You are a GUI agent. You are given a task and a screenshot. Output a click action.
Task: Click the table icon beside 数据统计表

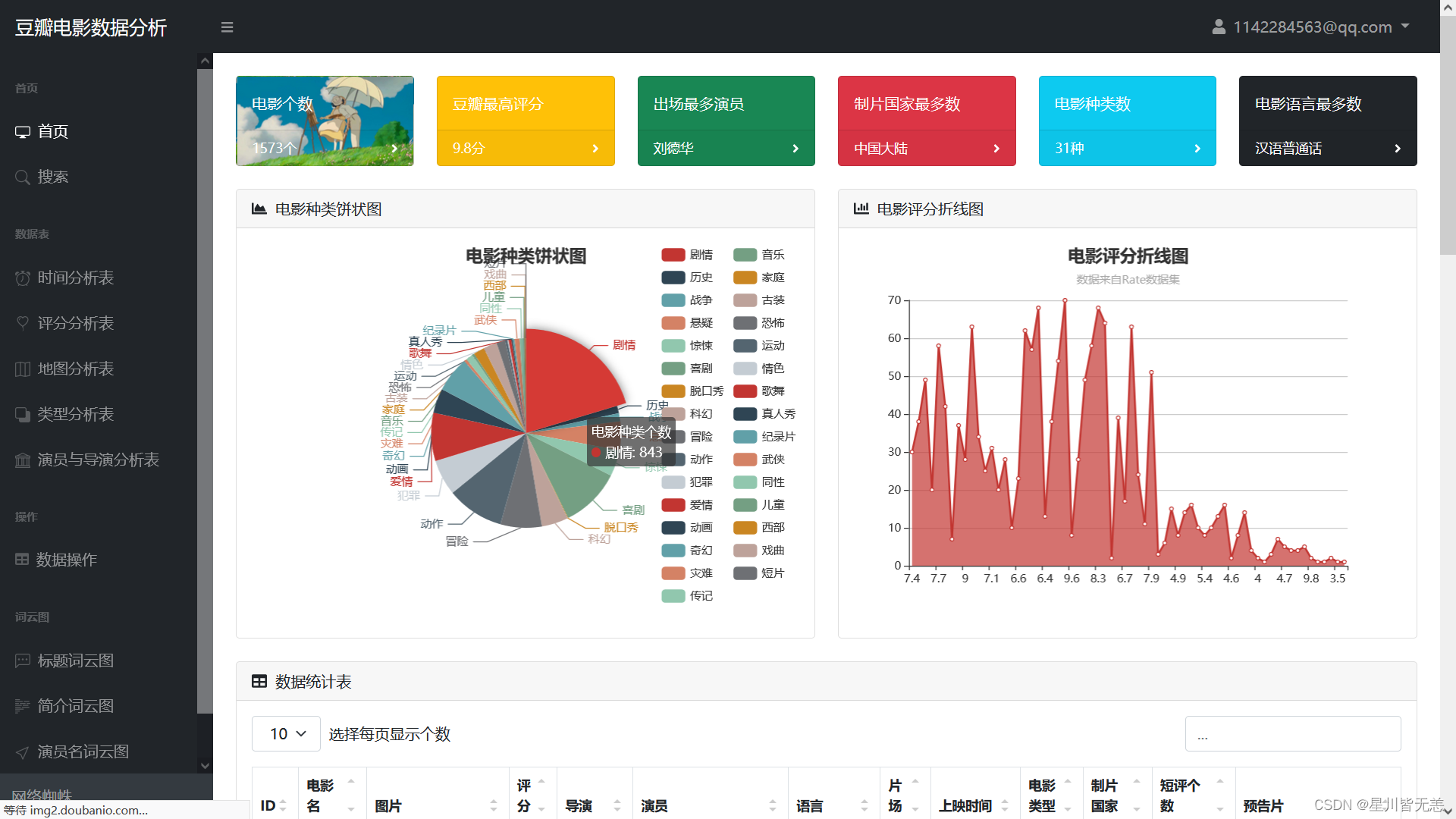point(259,681)
